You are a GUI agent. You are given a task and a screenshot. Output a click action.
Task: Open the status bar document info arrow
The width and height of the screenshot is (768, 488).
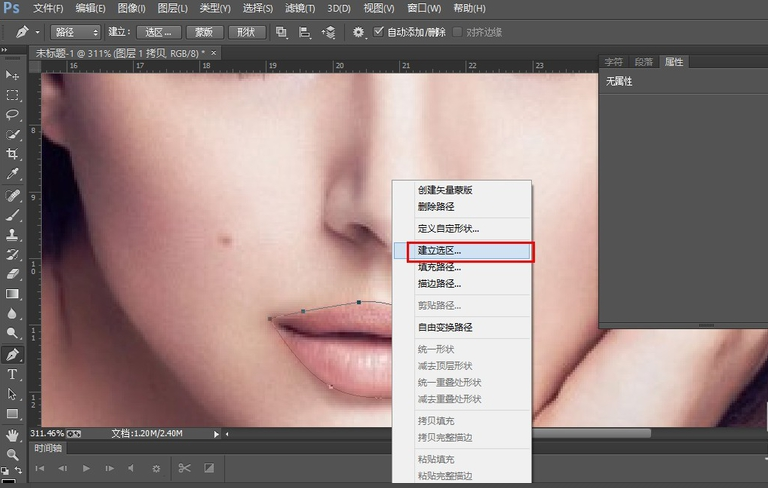(x=216, y=434)
